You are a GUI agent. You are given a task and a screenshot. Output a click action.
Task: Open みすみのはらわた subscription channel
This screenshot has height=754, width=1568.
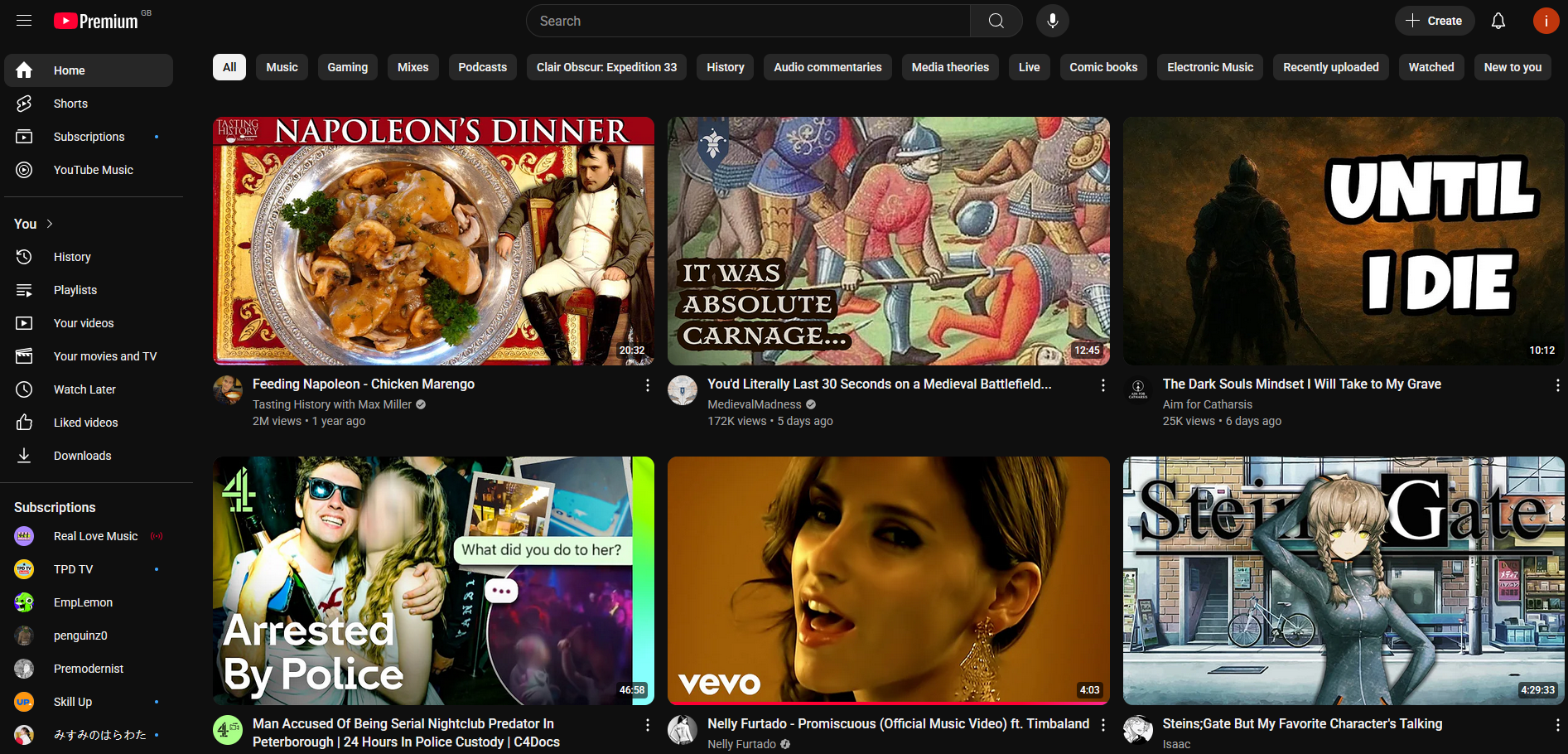pos(89,735)
